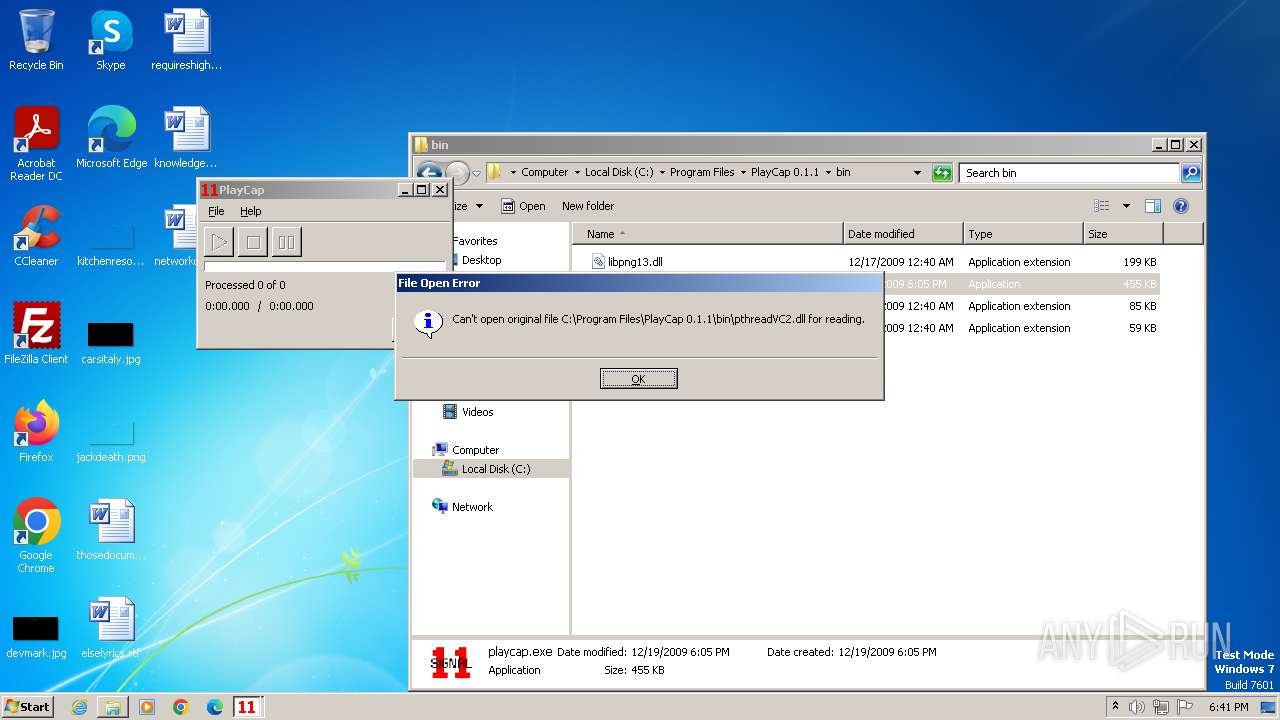Image resolution: width=1280 pixels, height=720 pixels.
Task: Sort by the Size column header
Action: (1123, 234)
